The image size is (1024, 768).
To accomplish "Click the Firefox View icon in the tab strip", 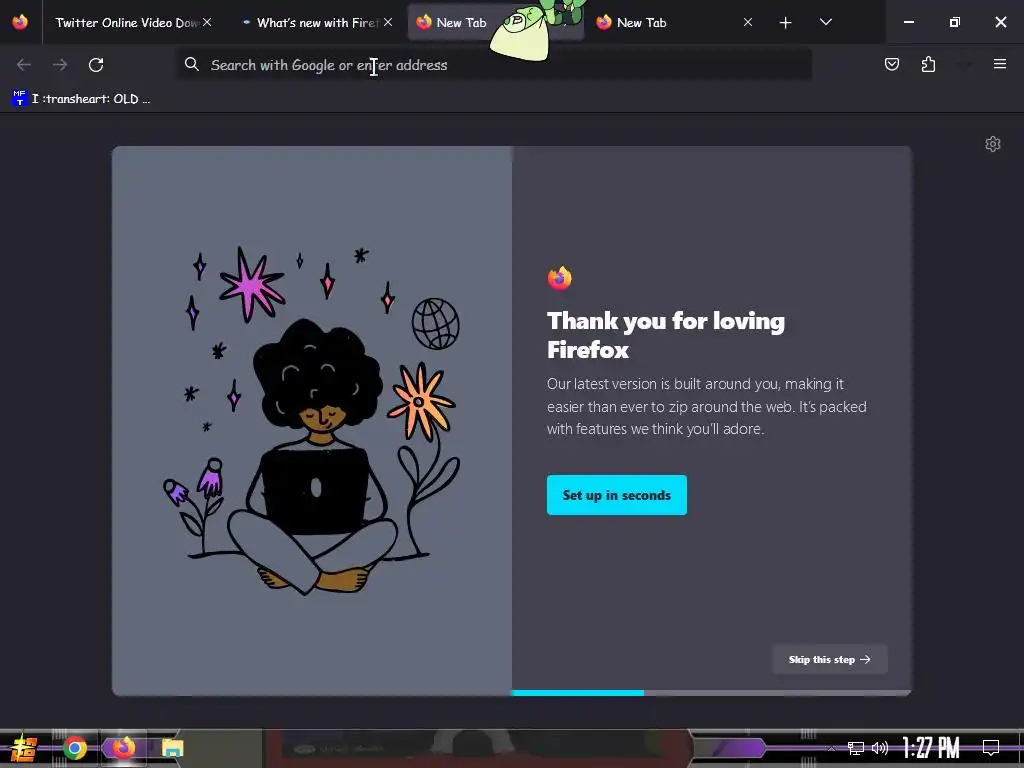I will click(x=20, y=22).
